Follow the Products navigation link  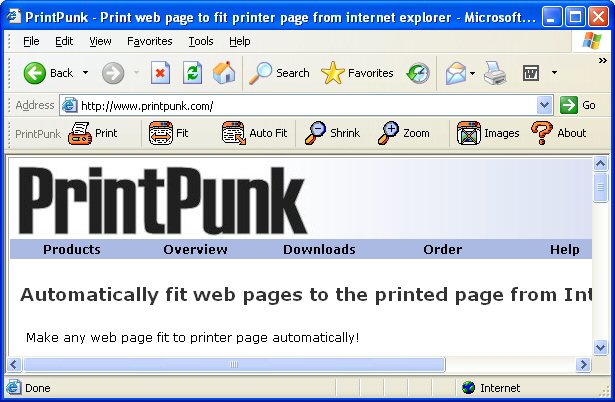[x=72, y=249]
